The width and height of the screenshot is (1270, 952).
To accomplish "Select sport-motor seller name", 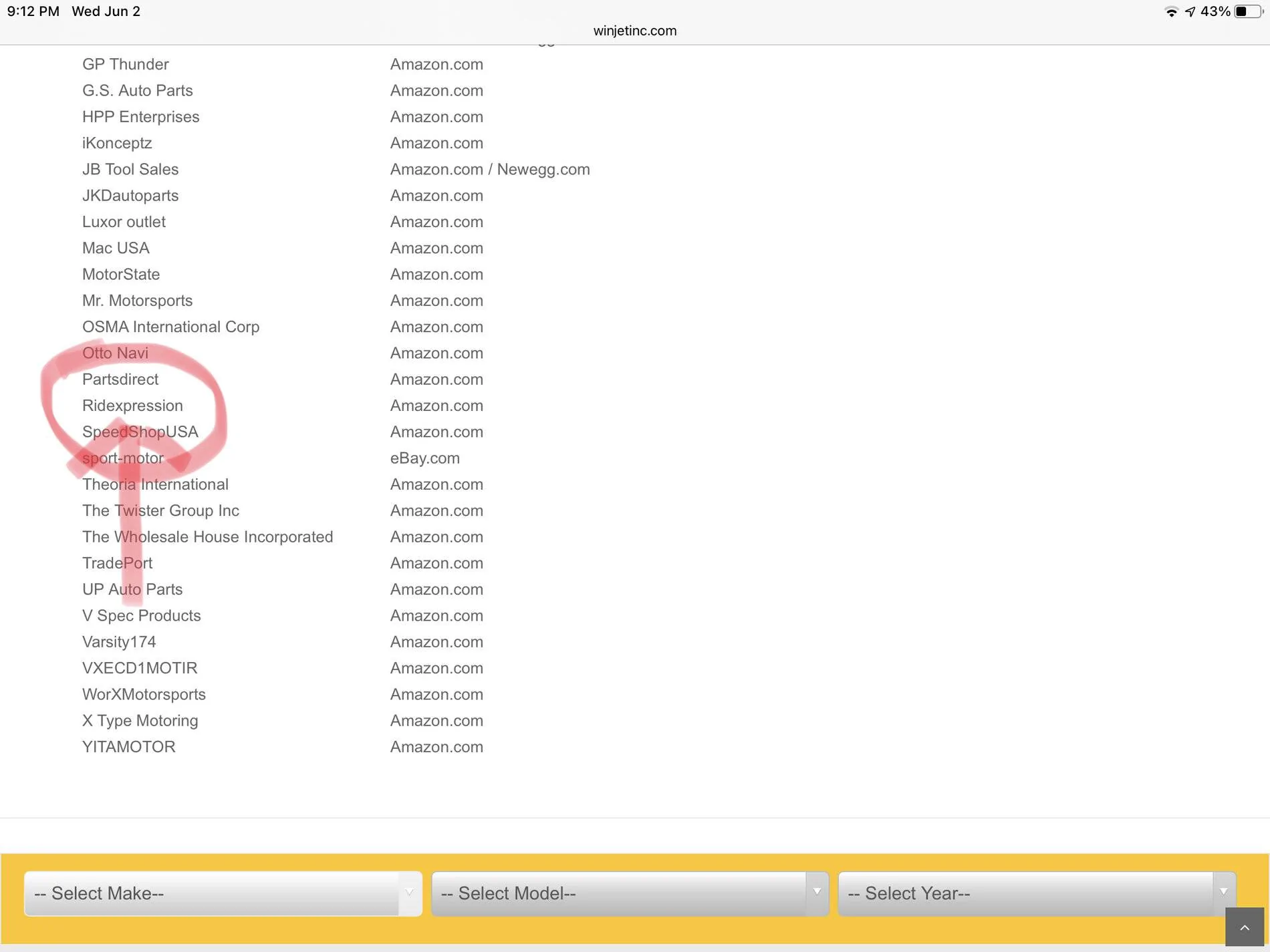I will (123, 458).
